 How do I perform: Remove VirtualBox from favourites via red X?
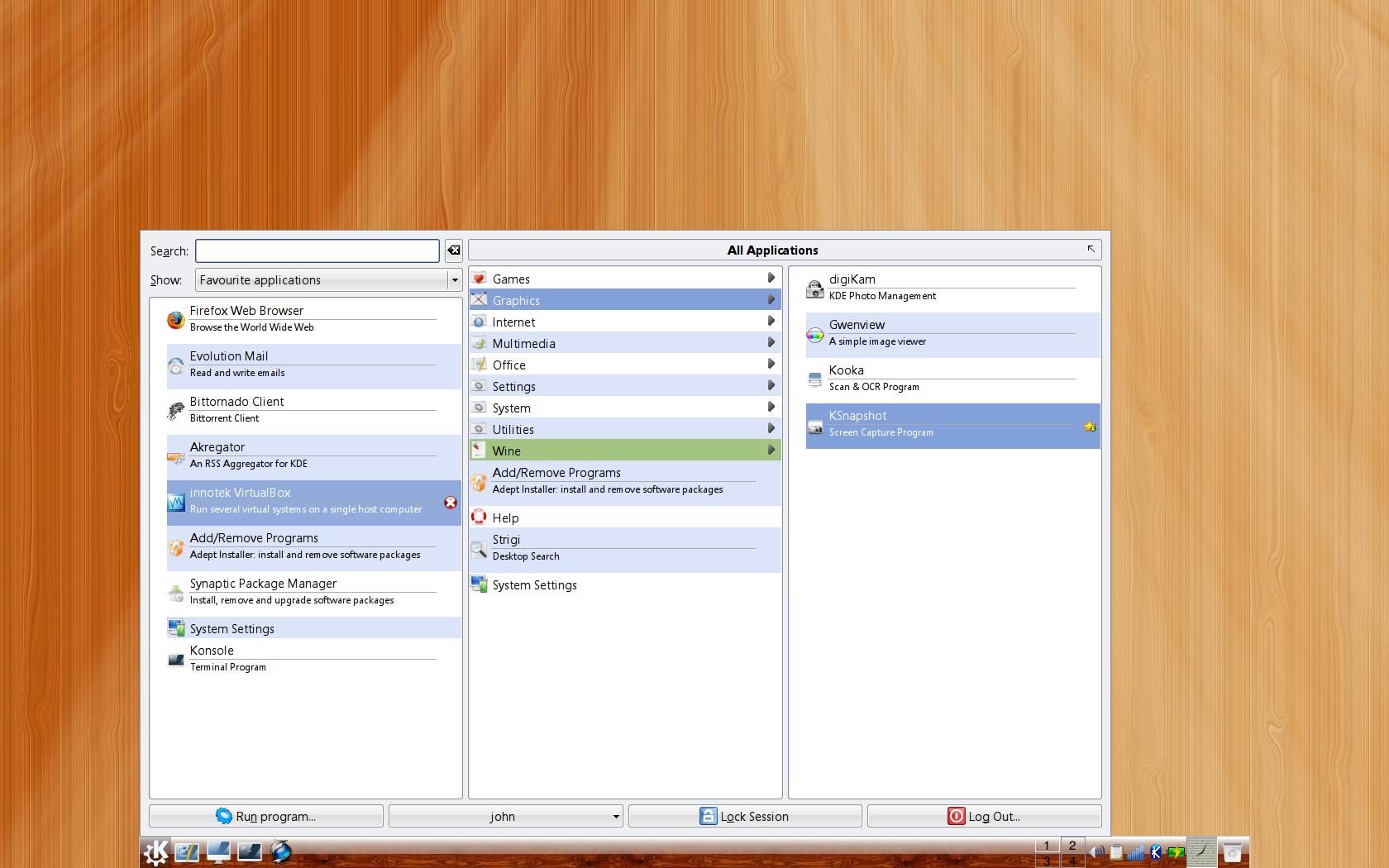(x=451, y=503)
